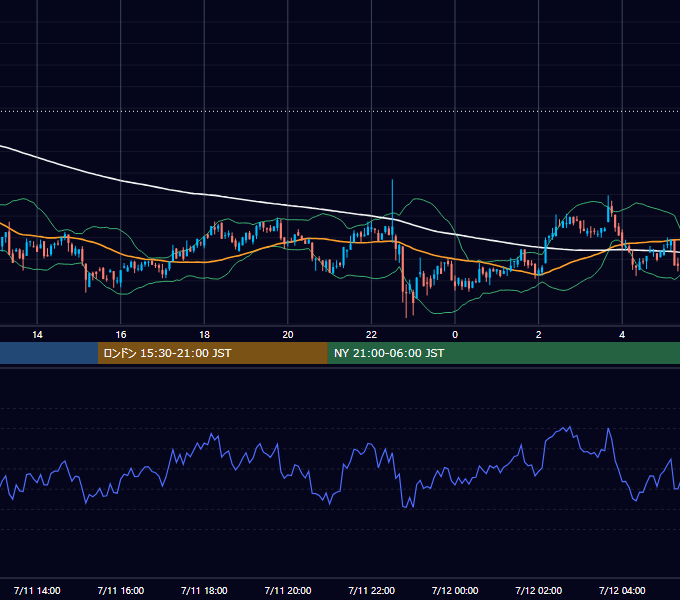The image size is (680, 600).
Task: Click the 0 hour axis label
Action: click(455, 335)
